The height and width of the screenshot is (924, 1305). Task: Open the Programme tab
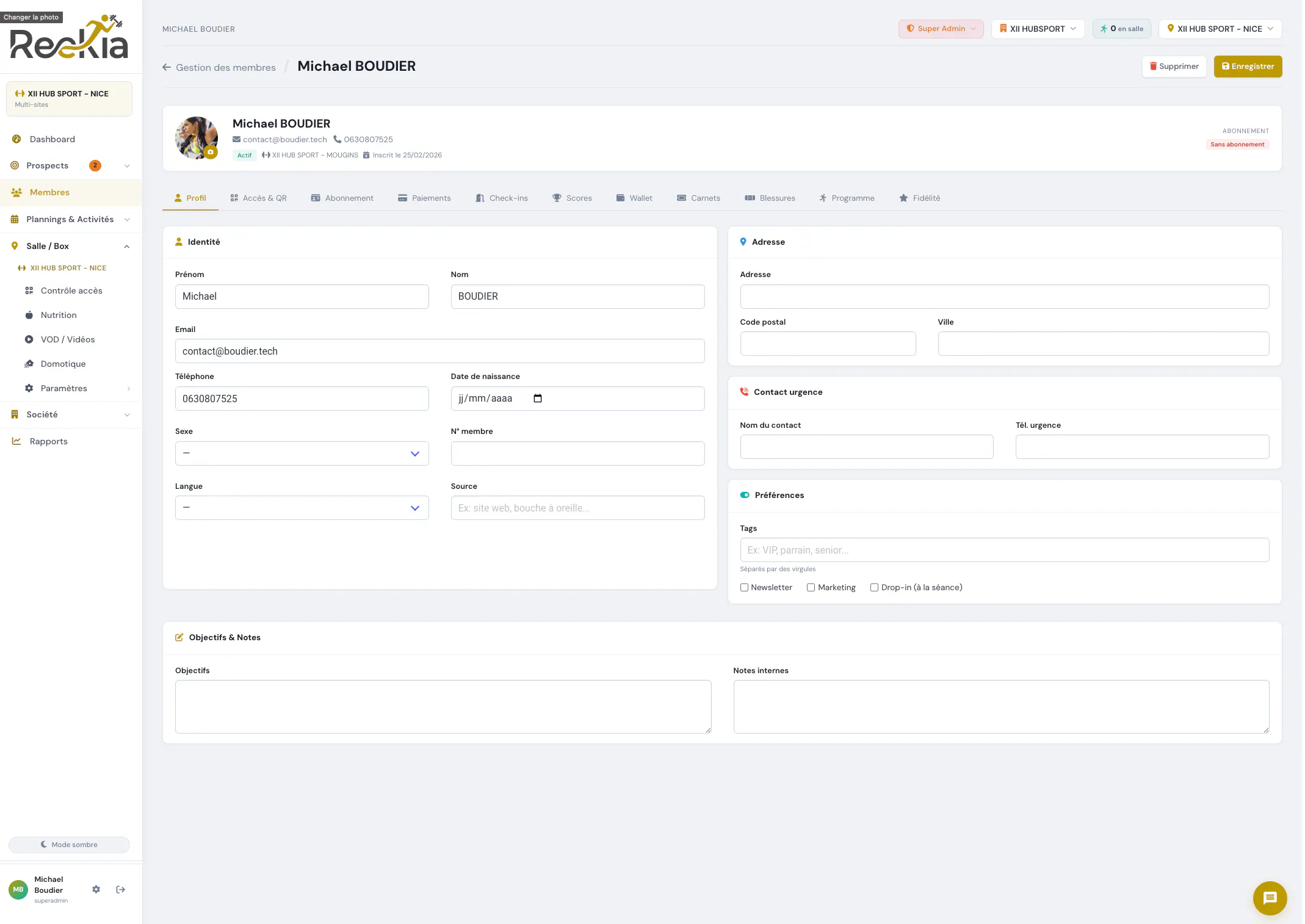tap(847, 198)
